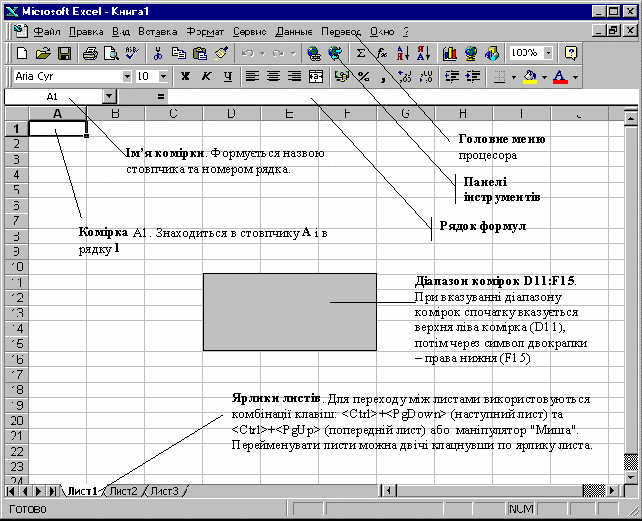Toggle bold formatting
Image resolution: width=642 pixels, height=521 pixels.
(185, 77)
